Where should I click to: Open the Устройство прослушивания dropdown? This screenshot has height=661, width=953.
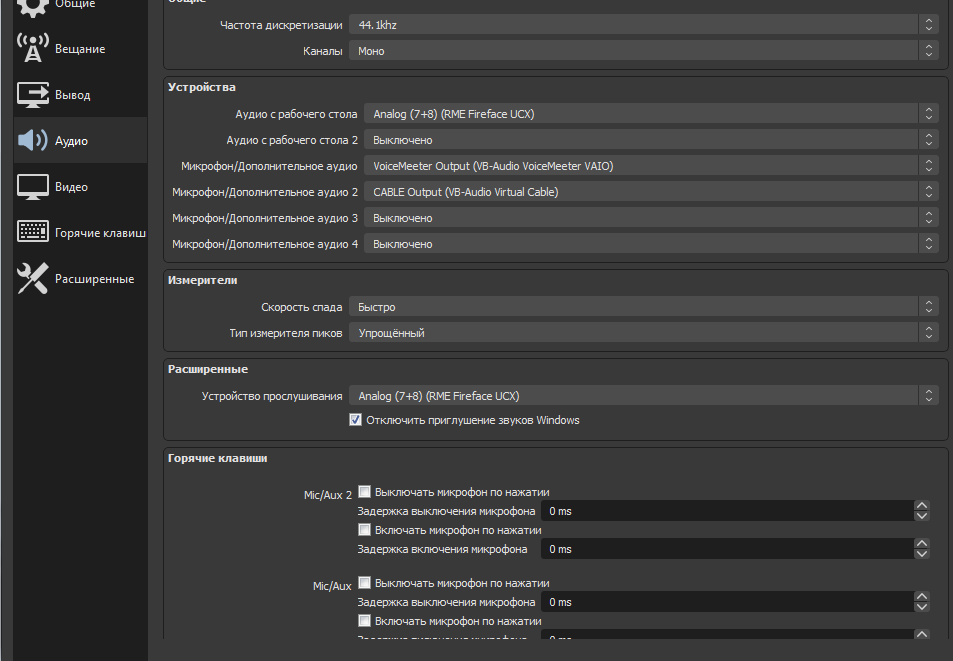coord(643,396)
